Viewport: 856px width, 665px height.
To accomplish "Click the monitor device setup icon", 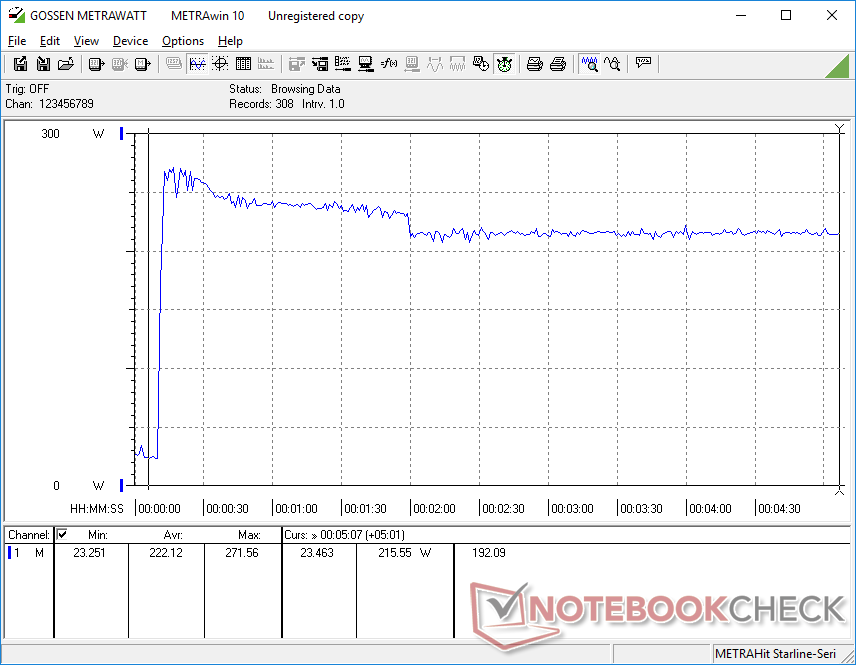I will [366, 64].
